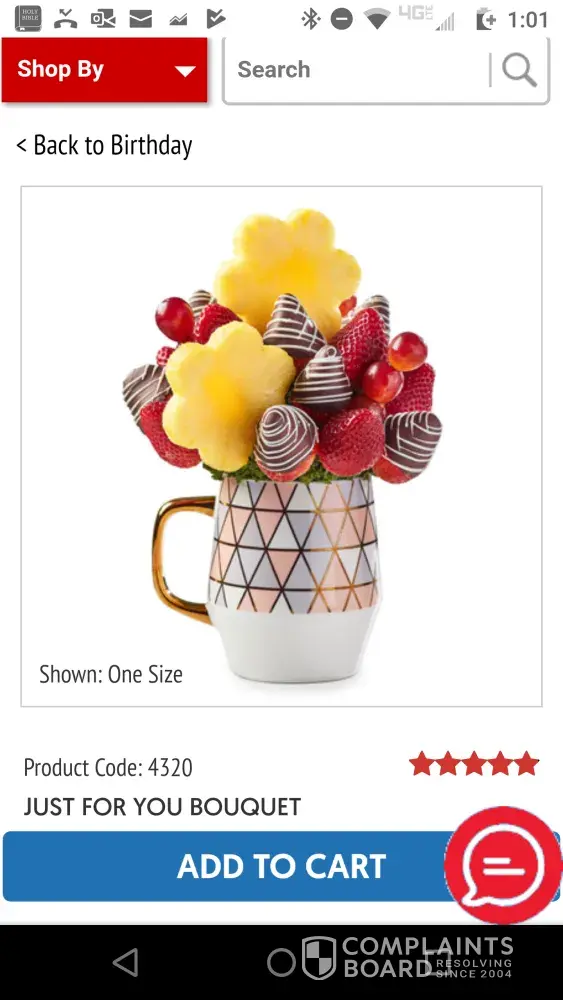Click the ADD TO CART button
Viewport: 563px width, 1000px height.
pos(281,866)
